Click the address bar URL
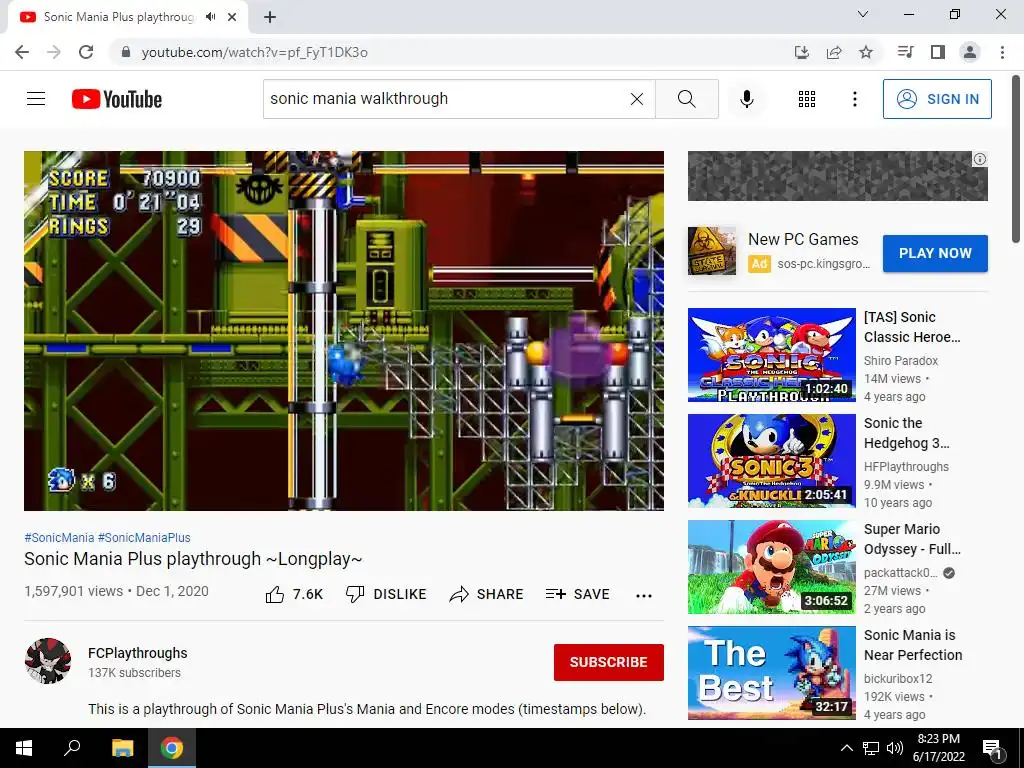 (x=255, y=52)
